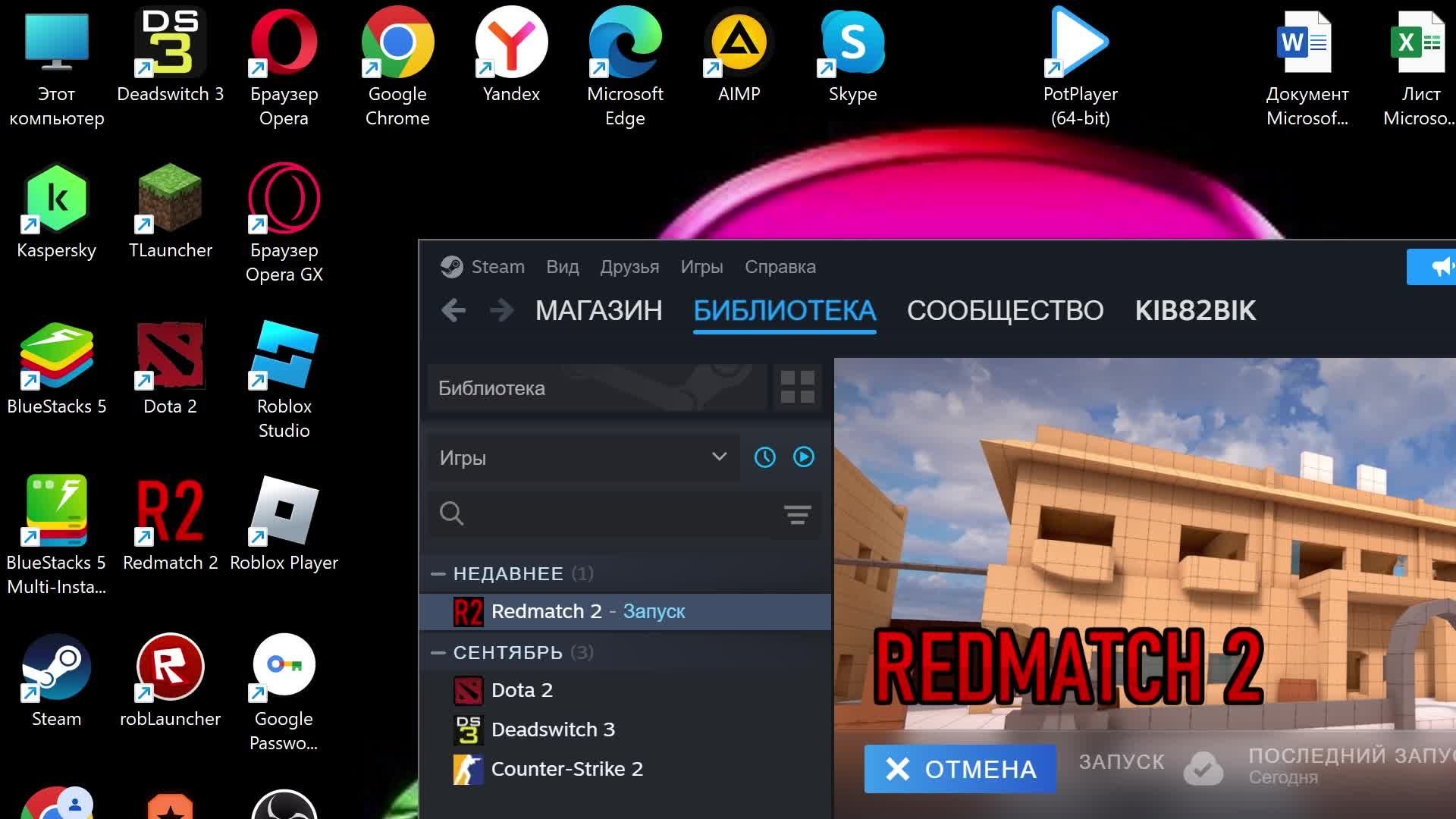Open Roblox Player desktop shortcut

tap(284, 523)
